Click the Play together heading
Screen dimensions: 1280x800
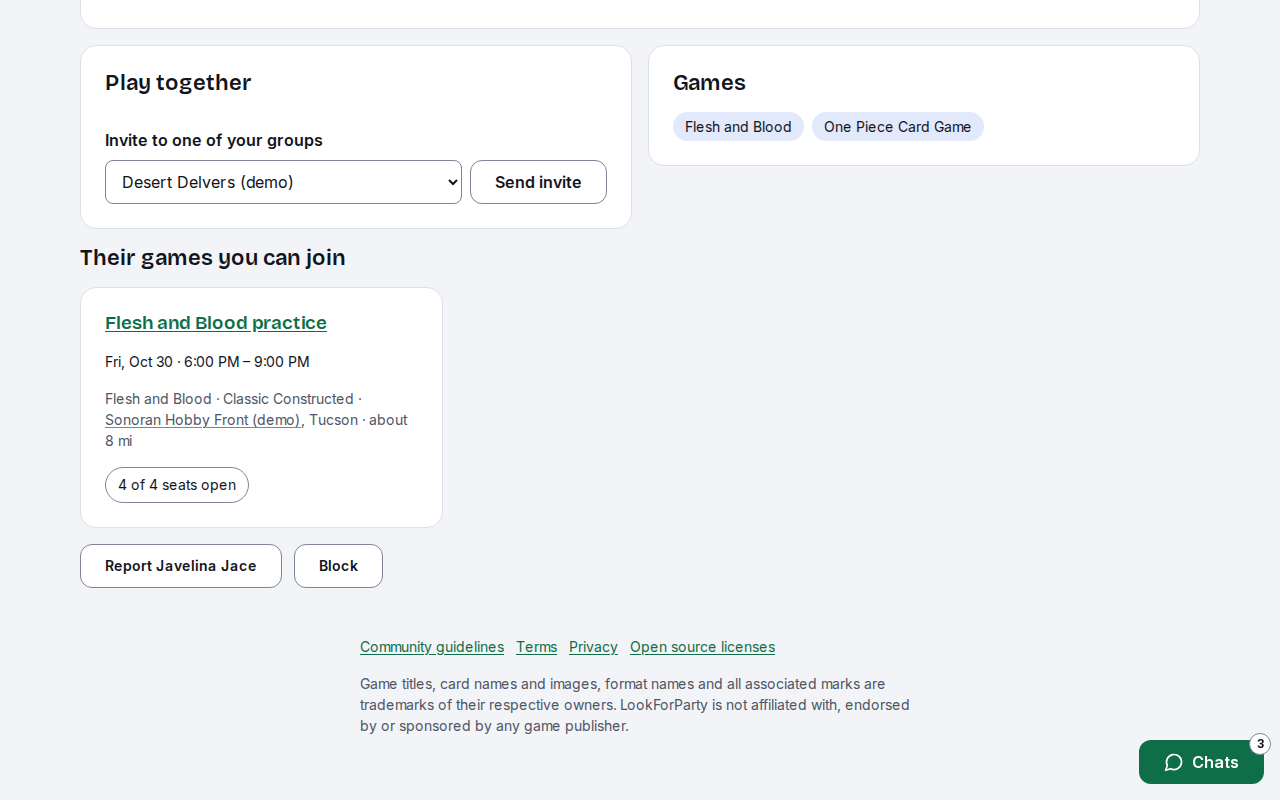[178, 83]
